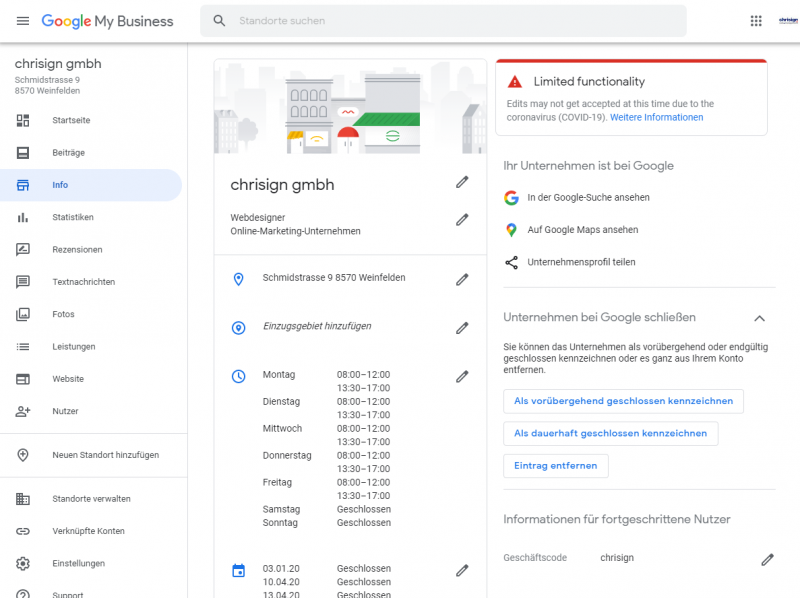Open Auf Google Maps ansehen
Viewport: 800px width, 598px height.
(583, 230)
